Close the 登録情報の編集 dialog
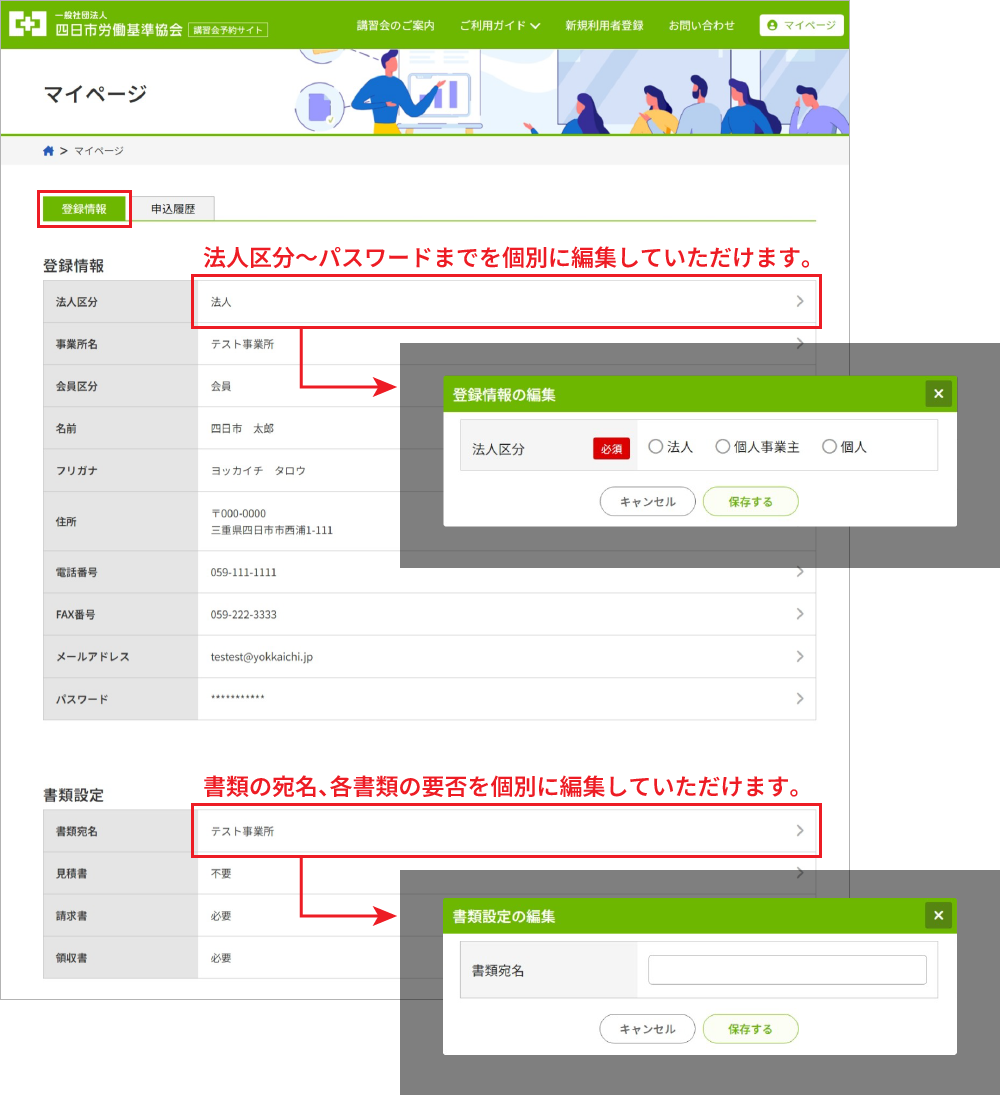The height and width of the screenshot is (1095, 1000). pos(938,394)
